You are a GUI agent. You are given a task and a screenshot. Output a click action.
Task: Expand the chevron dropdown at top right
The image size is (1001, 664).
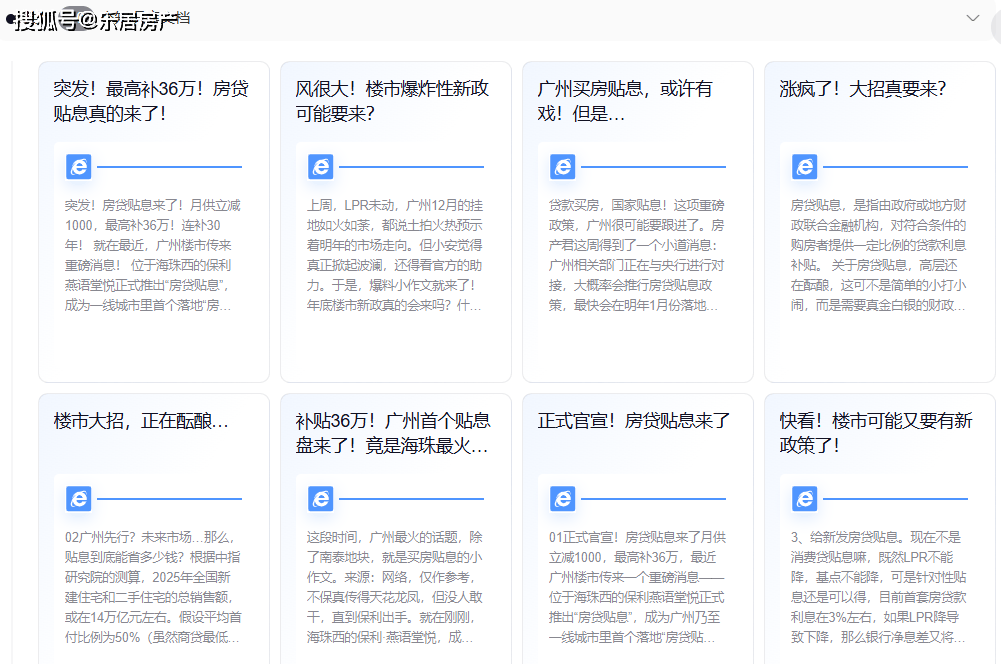pyautogui.click(x=972, y=18)
